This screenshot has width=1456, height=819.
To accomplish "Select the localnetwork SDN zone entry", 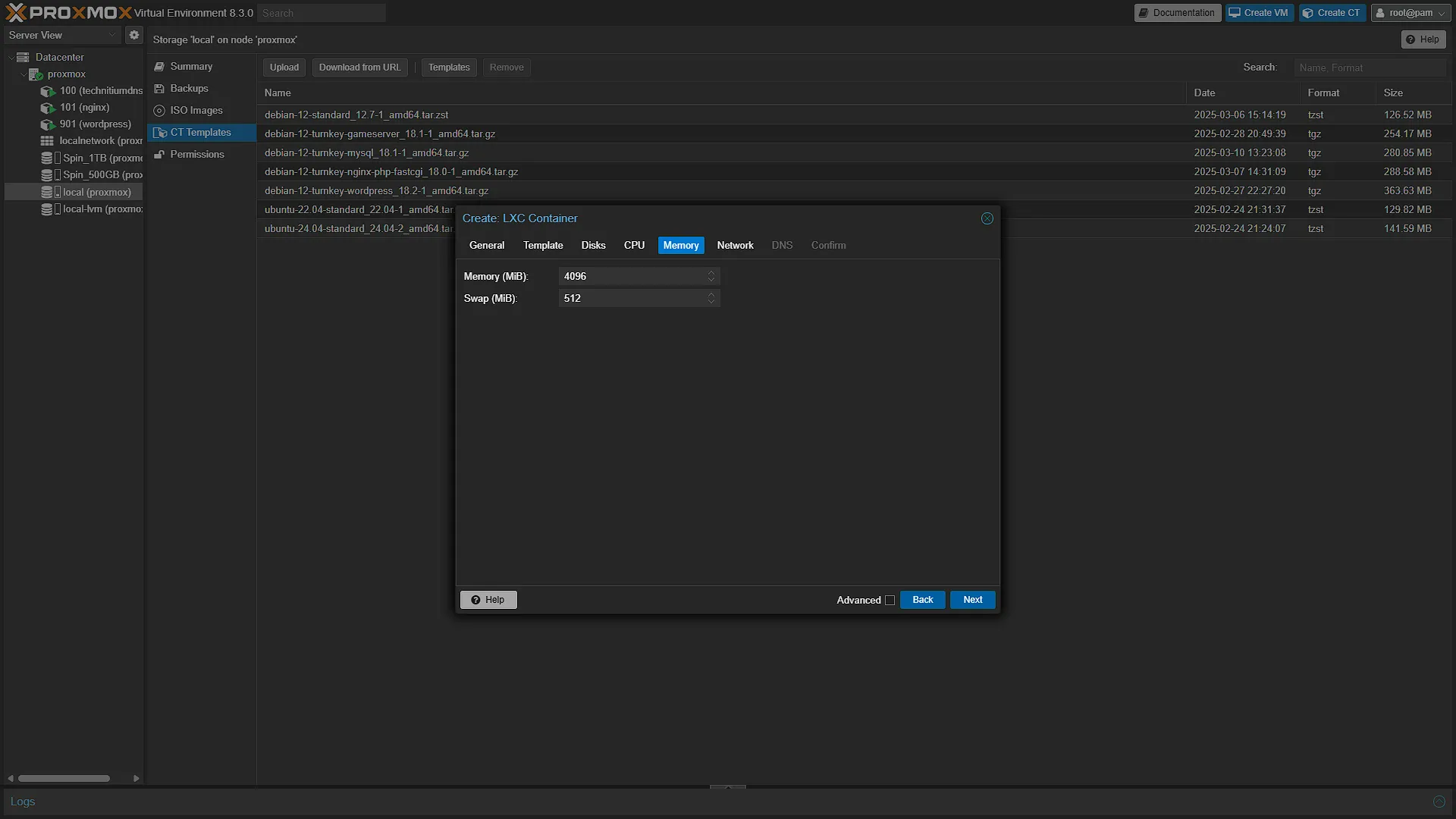I will [91, 141].
